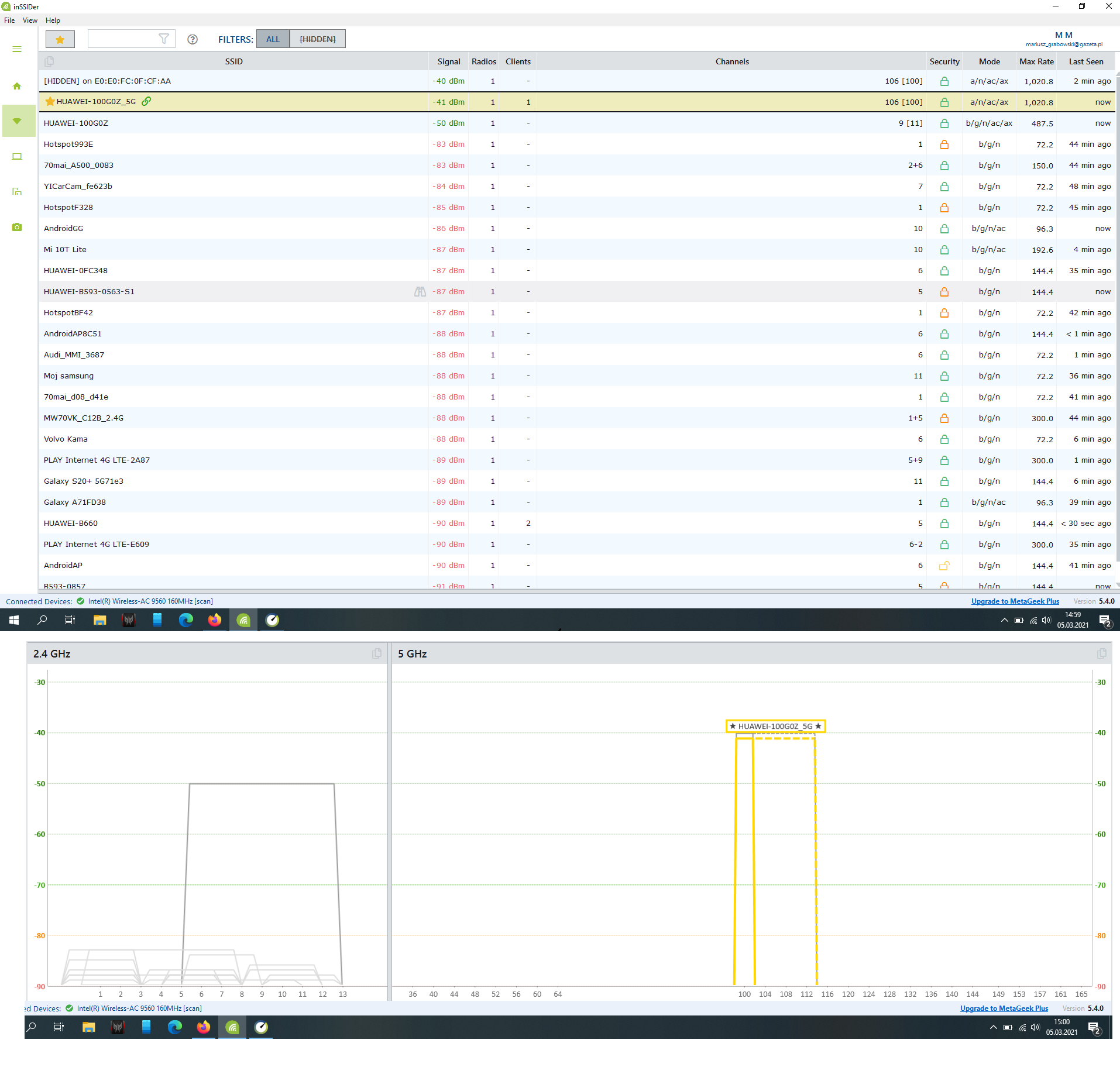Select the PLAY Internet 4G LTE-E609 row
Viewport: 1120px width, 1081px height.
577,545
